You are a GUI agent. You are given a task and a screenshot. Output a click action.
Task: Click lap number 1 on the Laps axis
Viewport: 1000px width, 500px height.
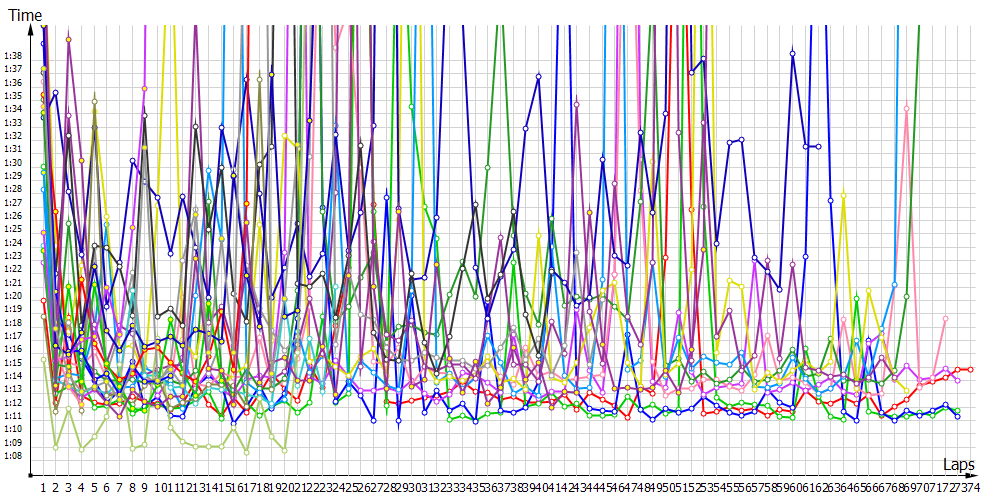(x=43, y=487)
